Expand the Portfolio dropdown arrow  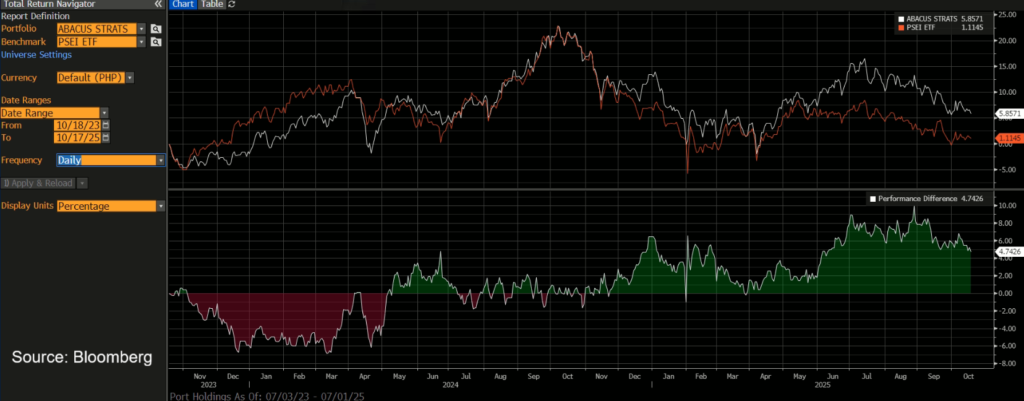[142, 29]
